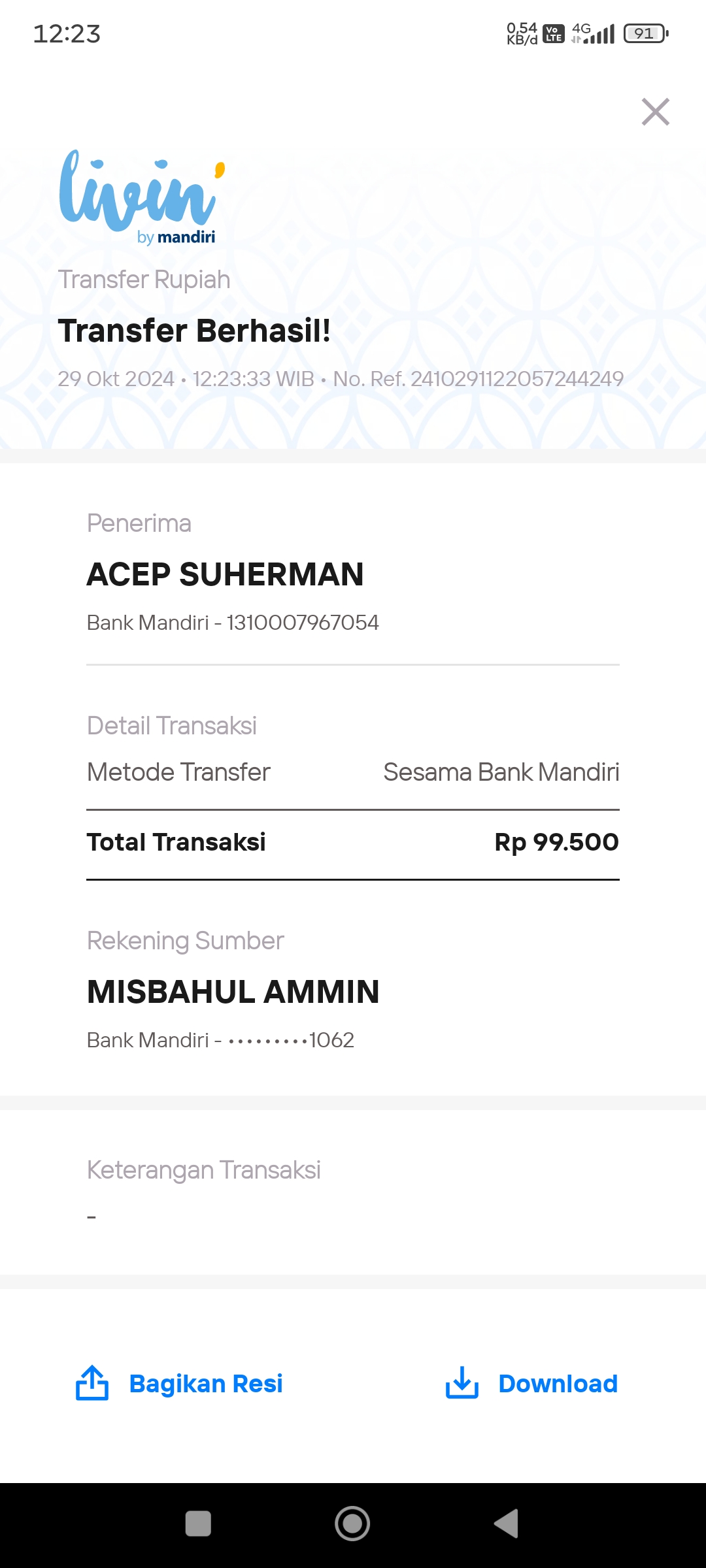Click the Bagikan Resi label
706x1568 pixels.
[x=206, y=1384]
